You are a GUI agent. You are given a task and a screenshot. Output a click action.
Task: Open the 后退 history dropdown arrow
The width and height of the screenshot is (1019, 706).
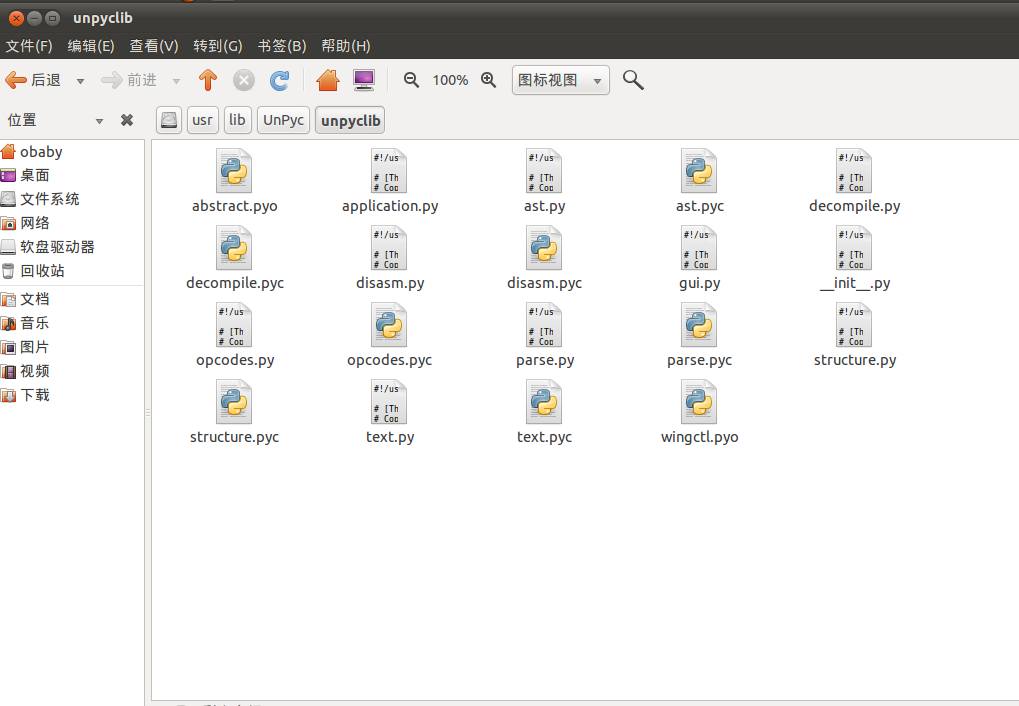pyautogui.click(x=80, y=81)
